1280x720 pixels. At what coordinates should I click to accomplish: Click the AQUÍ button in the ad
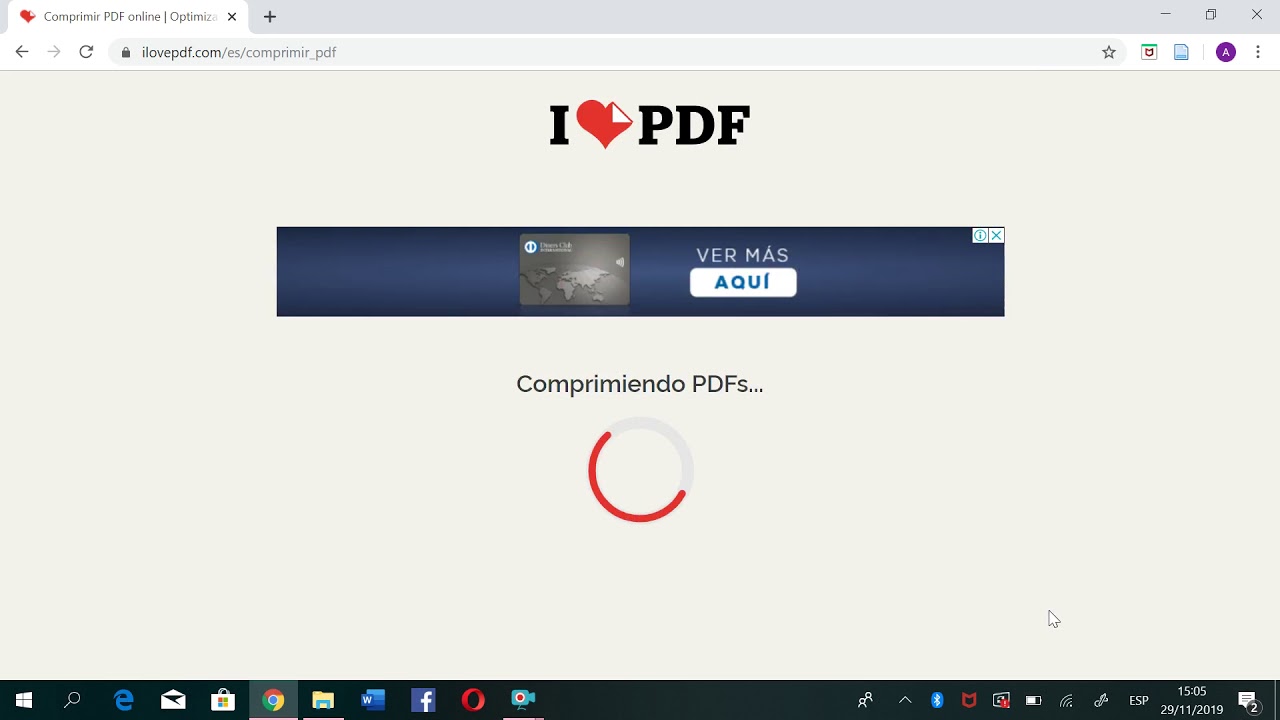click(743, 282)
